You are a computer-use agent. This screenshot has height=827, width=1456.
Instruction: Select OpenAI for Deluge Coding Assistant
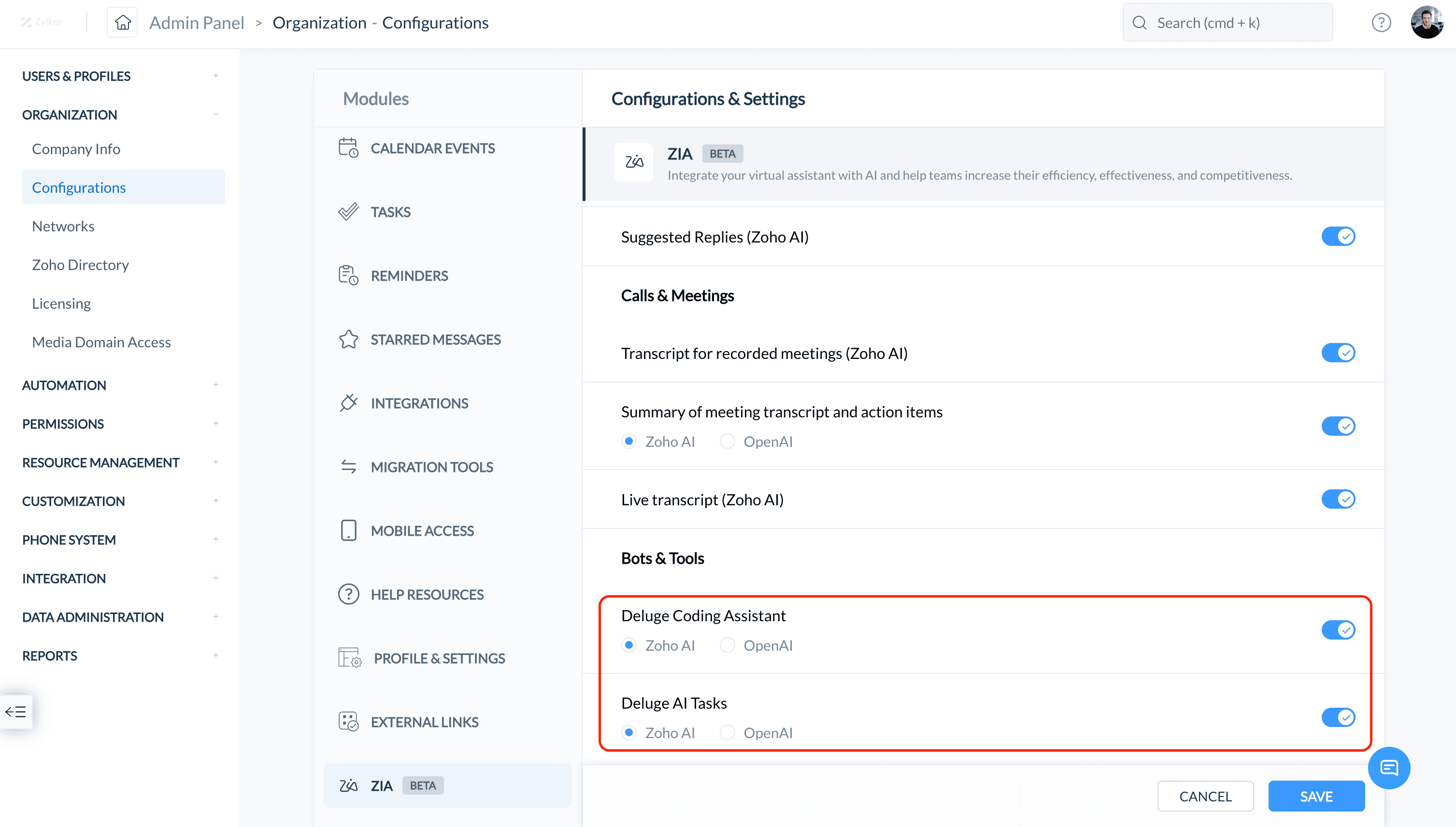coord(727,645)
